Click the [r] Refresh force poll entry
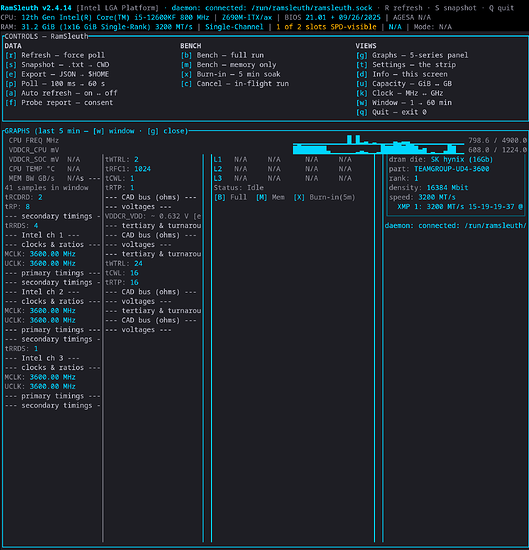This screenshot has width=529, height=550. coord(55,55)
